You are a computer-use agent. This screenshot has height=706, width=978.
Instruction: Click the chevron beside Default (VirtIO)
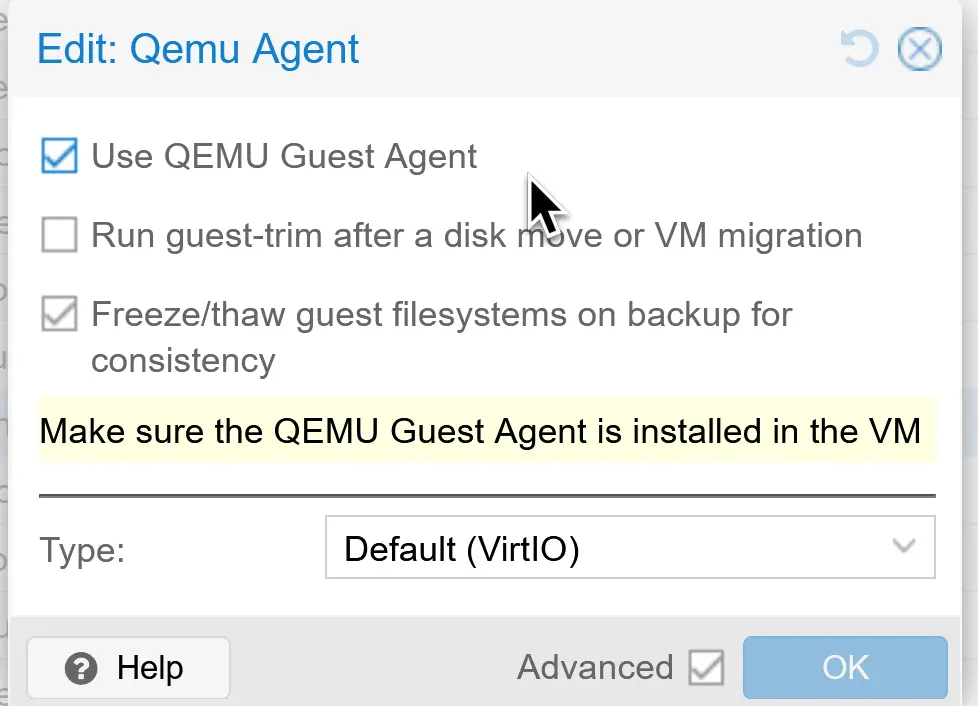(x=903, y=547)
